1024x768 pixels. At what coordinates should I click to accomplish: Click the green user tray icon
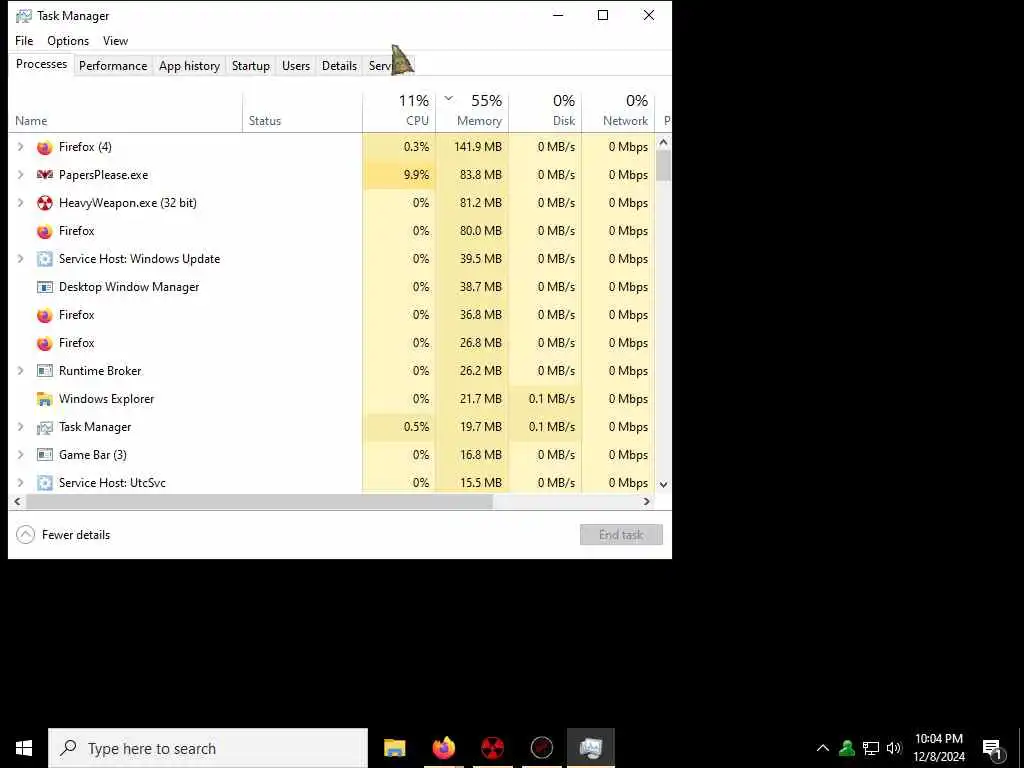(847, 748)
